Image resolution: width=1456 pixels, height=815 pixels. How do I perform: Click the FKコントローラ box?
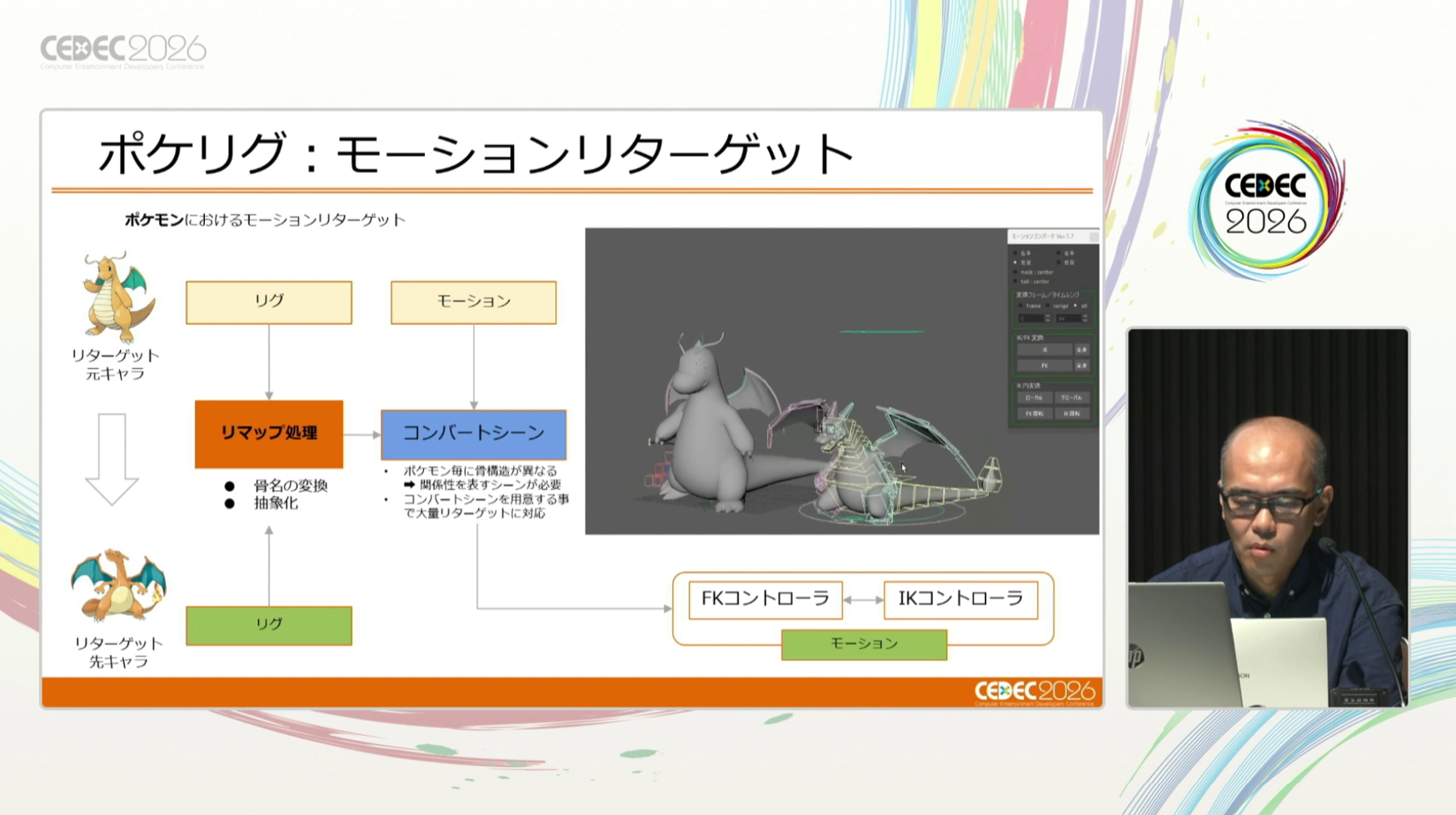click(765, 600)
